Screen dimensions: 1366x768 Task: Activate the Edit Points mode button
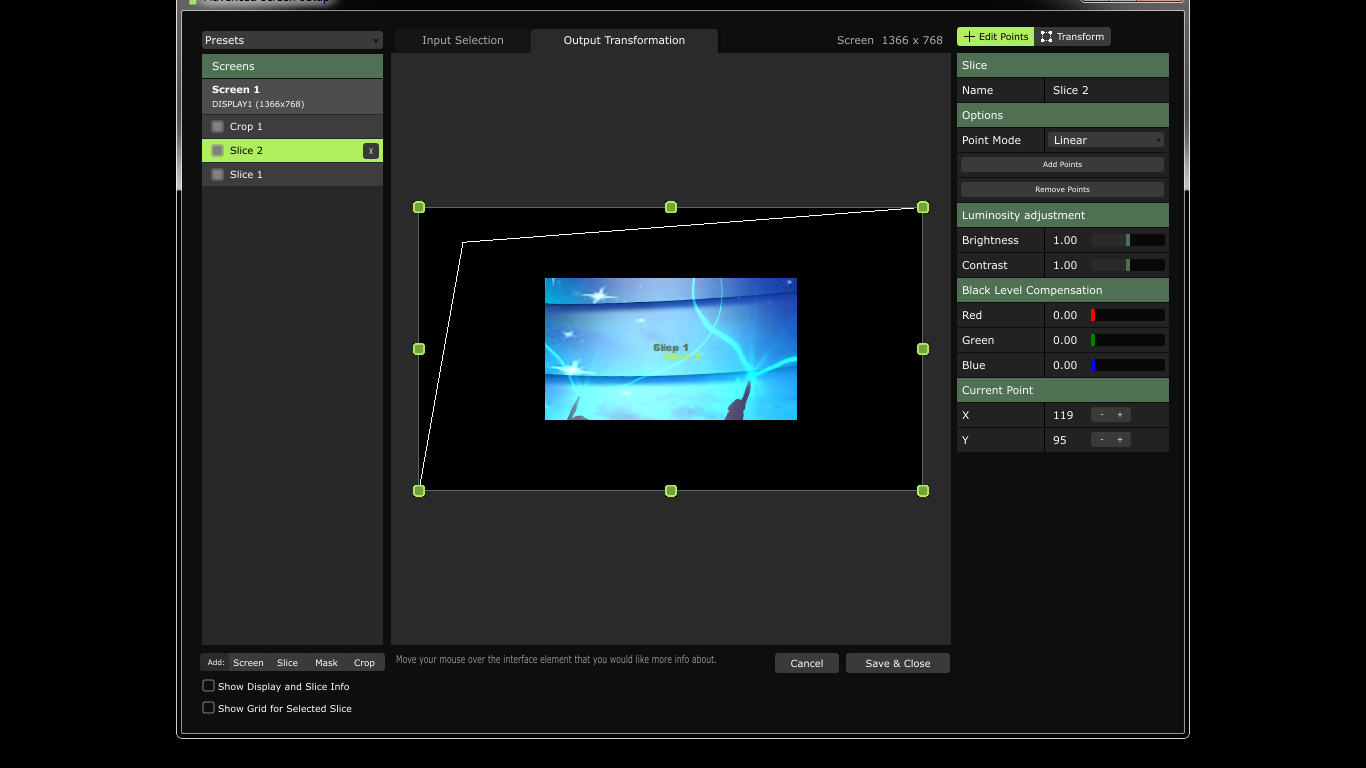[995, 37]
